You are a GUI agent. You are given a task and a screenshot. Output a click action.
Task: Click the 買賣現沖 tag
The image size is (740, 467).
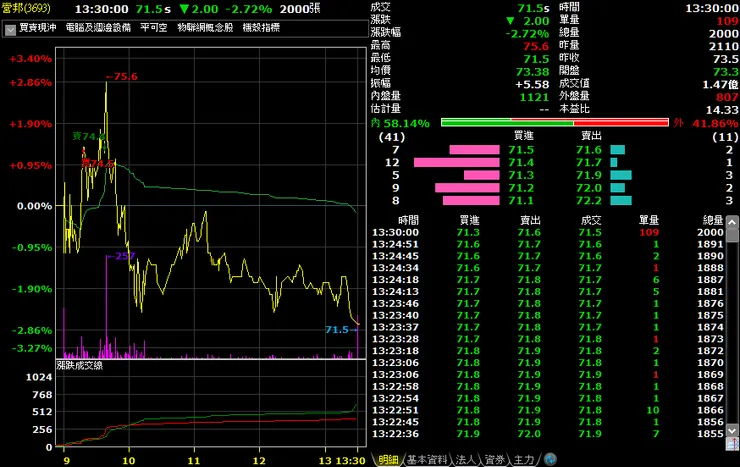[38, 28]
